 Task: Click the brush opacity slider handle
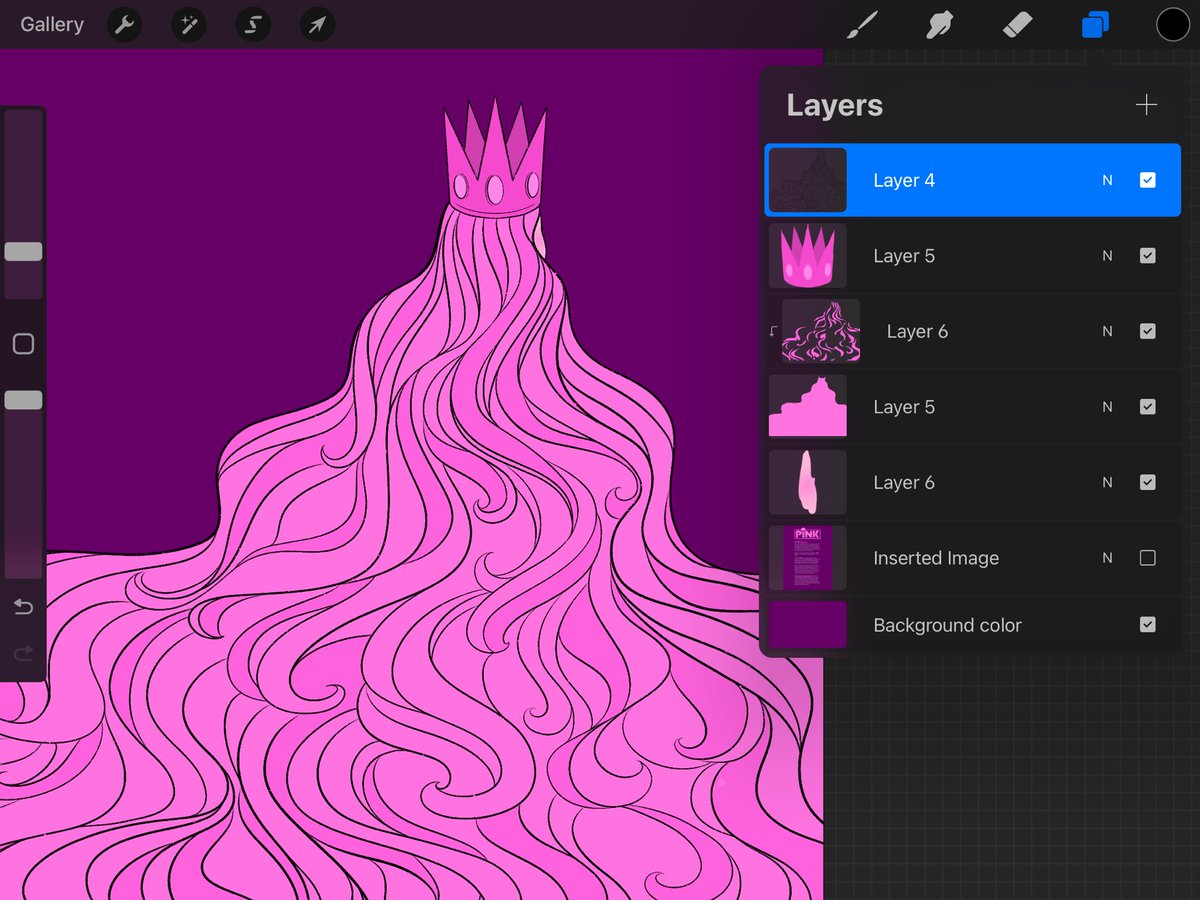pos(23,400)
